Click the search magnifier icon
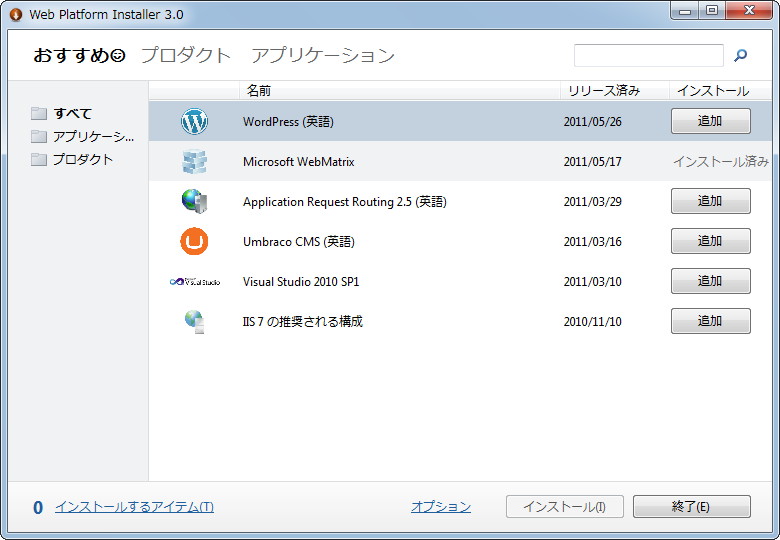The width and height of the screenshot is (780, 540). [x=740, y=55]
